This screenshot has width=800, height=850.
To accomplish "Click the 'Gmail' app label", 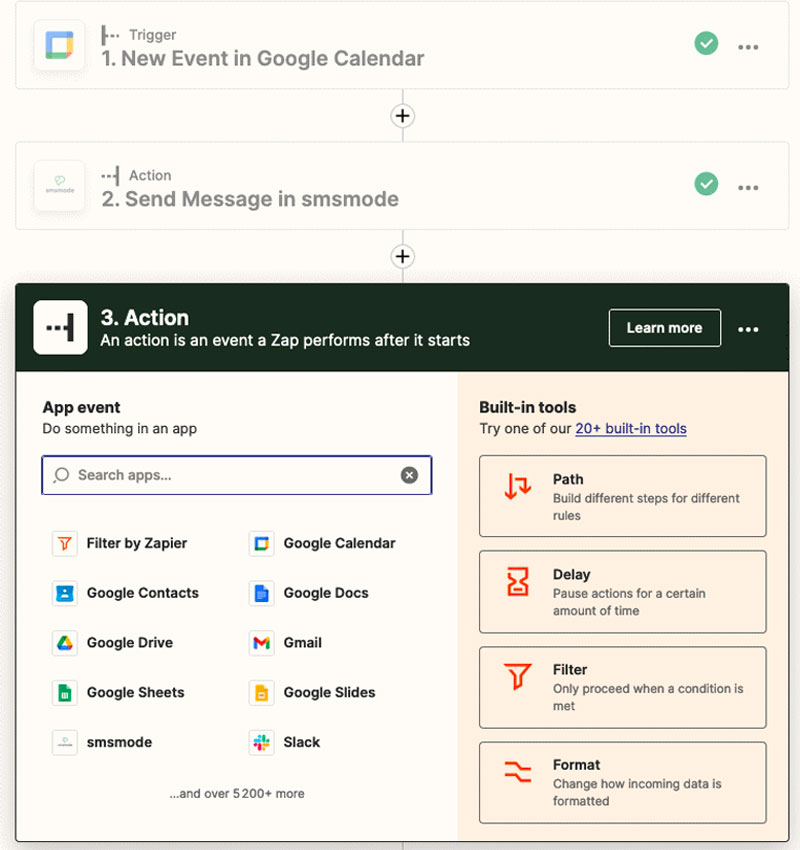I will tap(302, 643).
